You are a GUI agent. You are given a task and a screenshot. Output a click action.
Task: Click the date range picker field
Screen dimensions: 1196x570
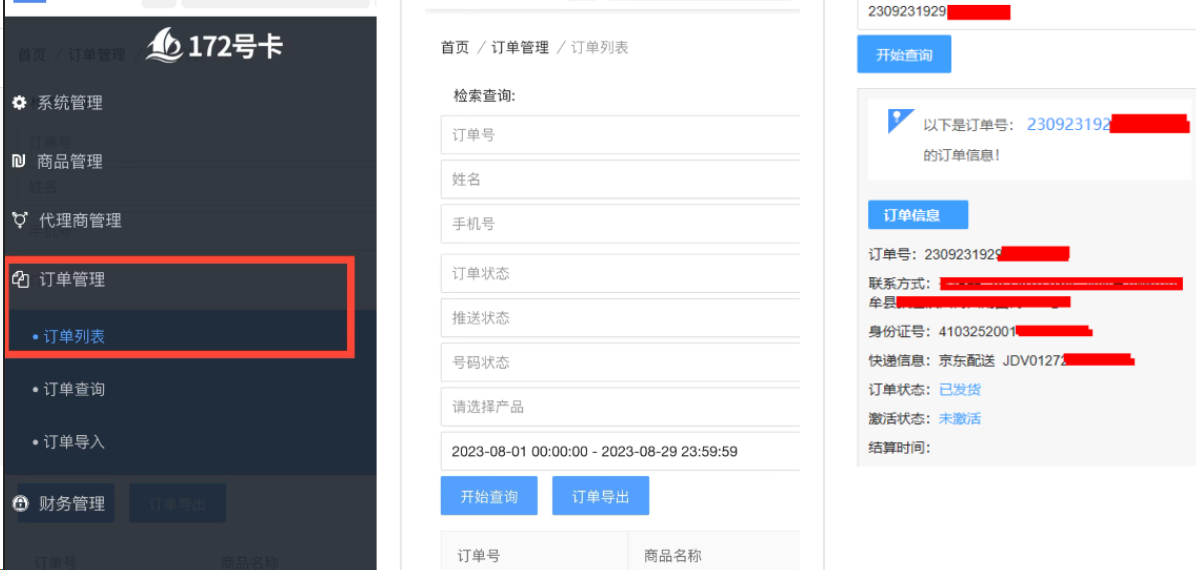coord(620,451)
